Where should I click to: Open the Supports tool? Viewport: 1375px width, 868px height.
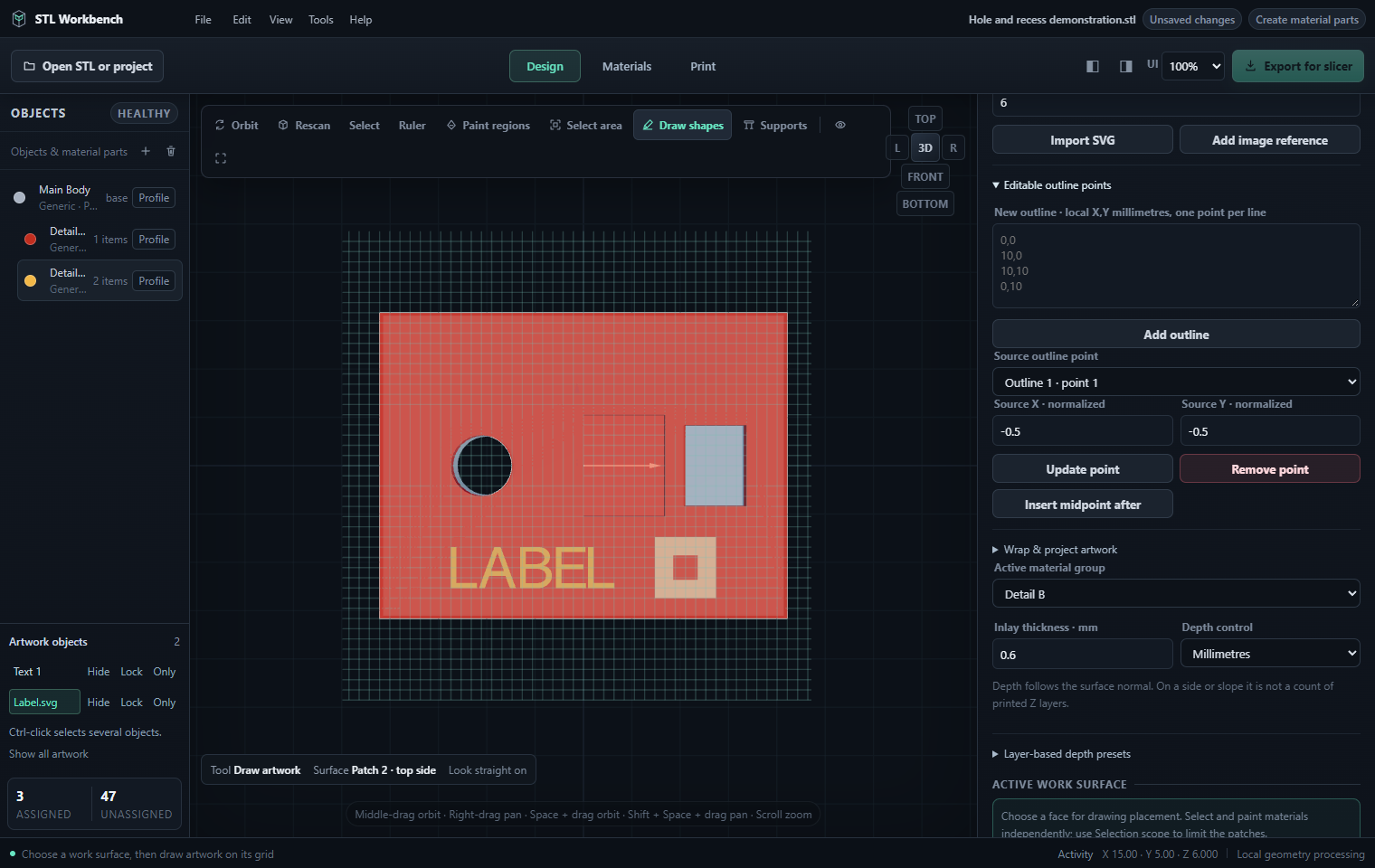coord(775,126)
